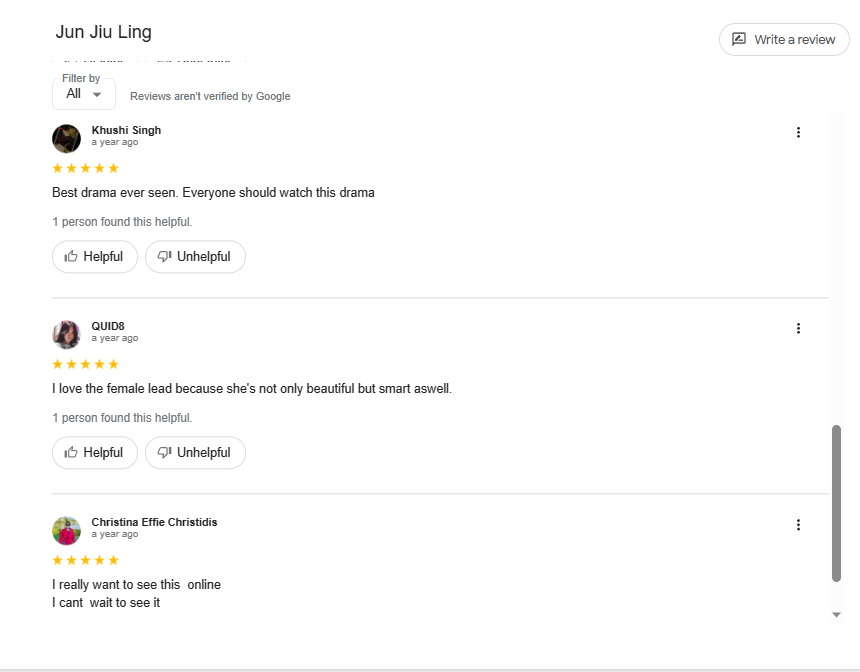The image size is (860, 672).
Task: Click the reviews scrollbar thumb
Action: coord(837,503)
